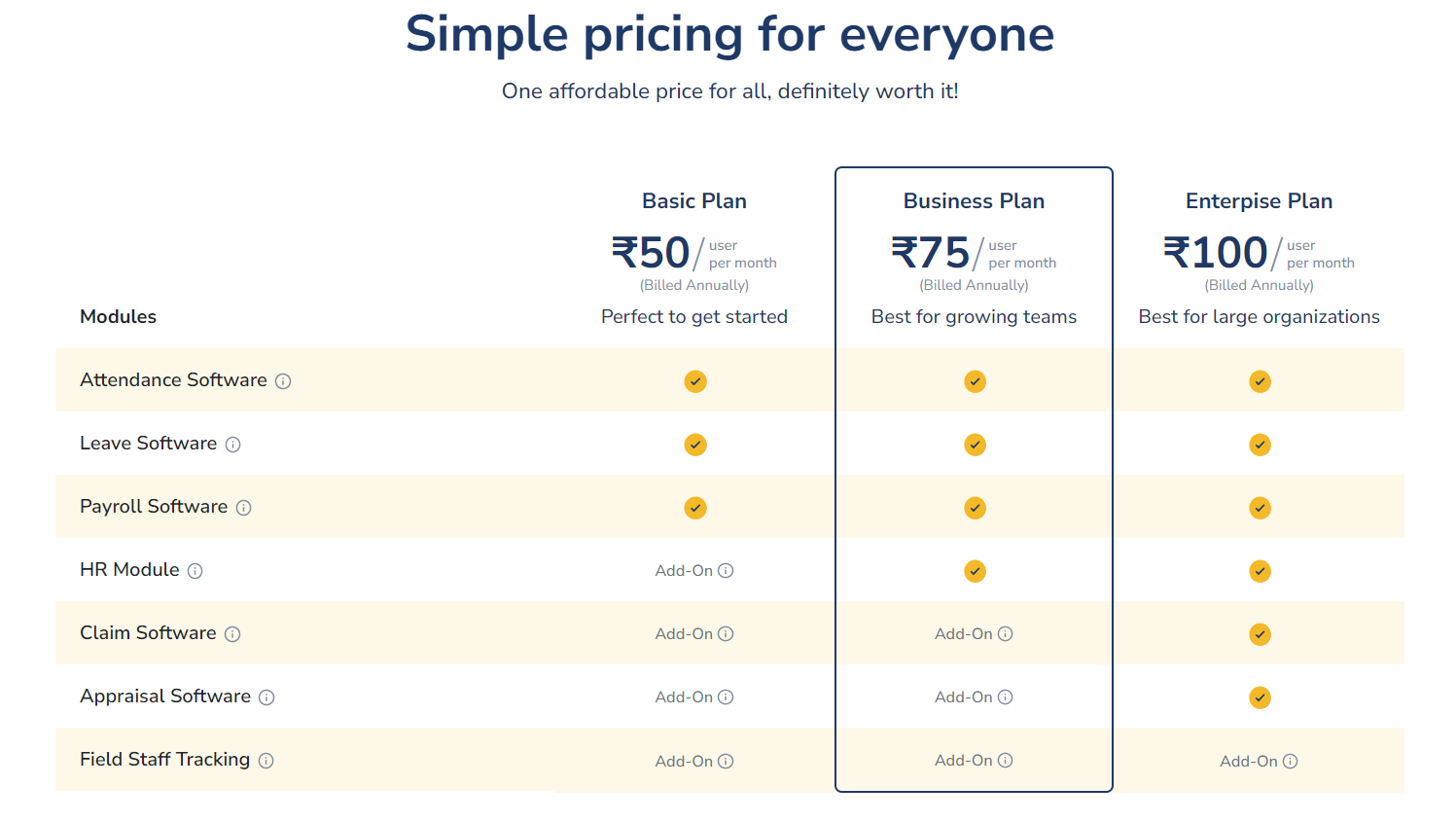Click info icon next to Attendance Software

click(x=283, y=381)
